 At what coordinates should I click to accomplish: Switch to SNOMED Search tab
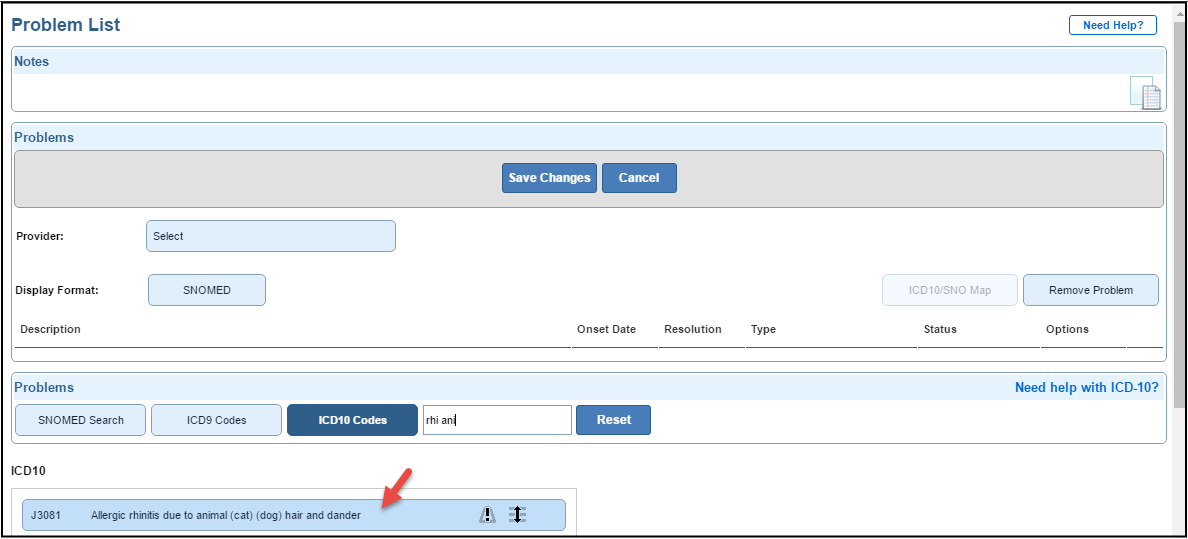pos(81,420)
